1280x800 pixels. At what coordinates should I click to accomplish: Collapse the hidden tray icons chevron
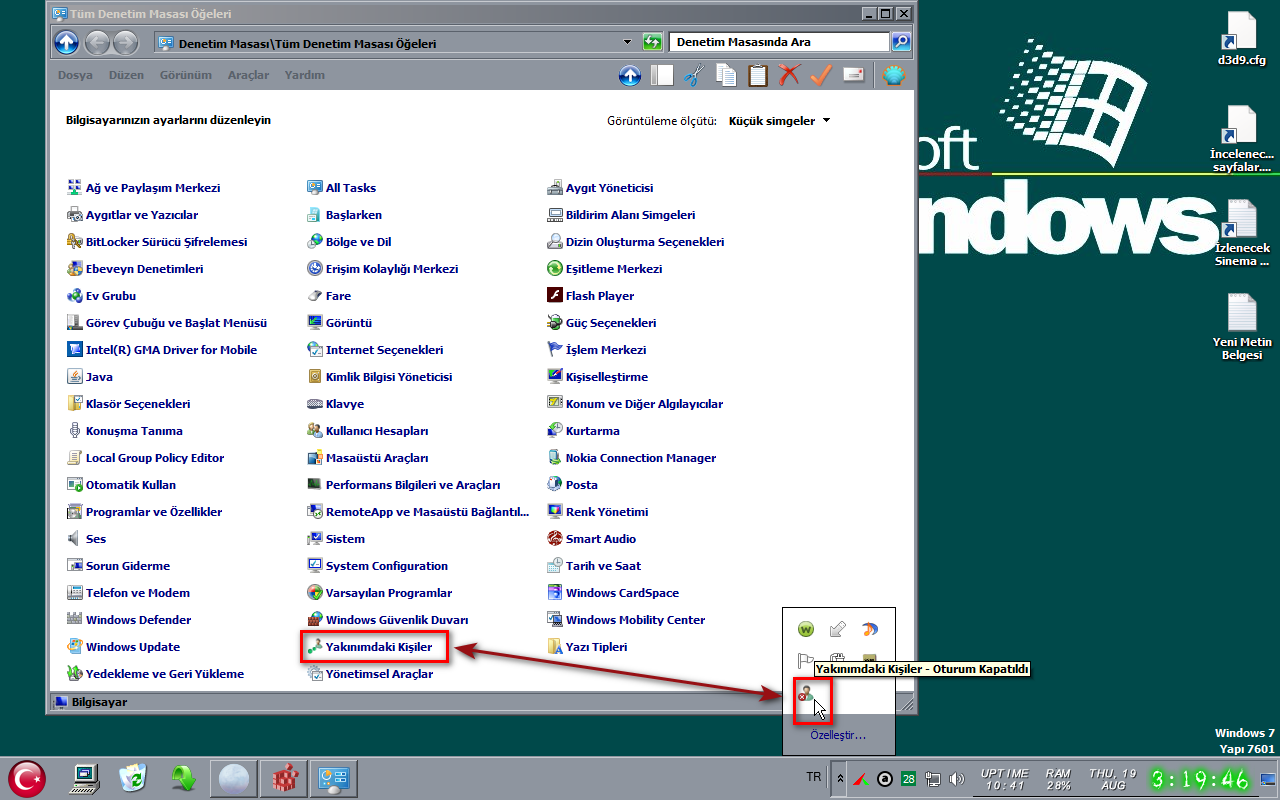(x=840, y=779)
